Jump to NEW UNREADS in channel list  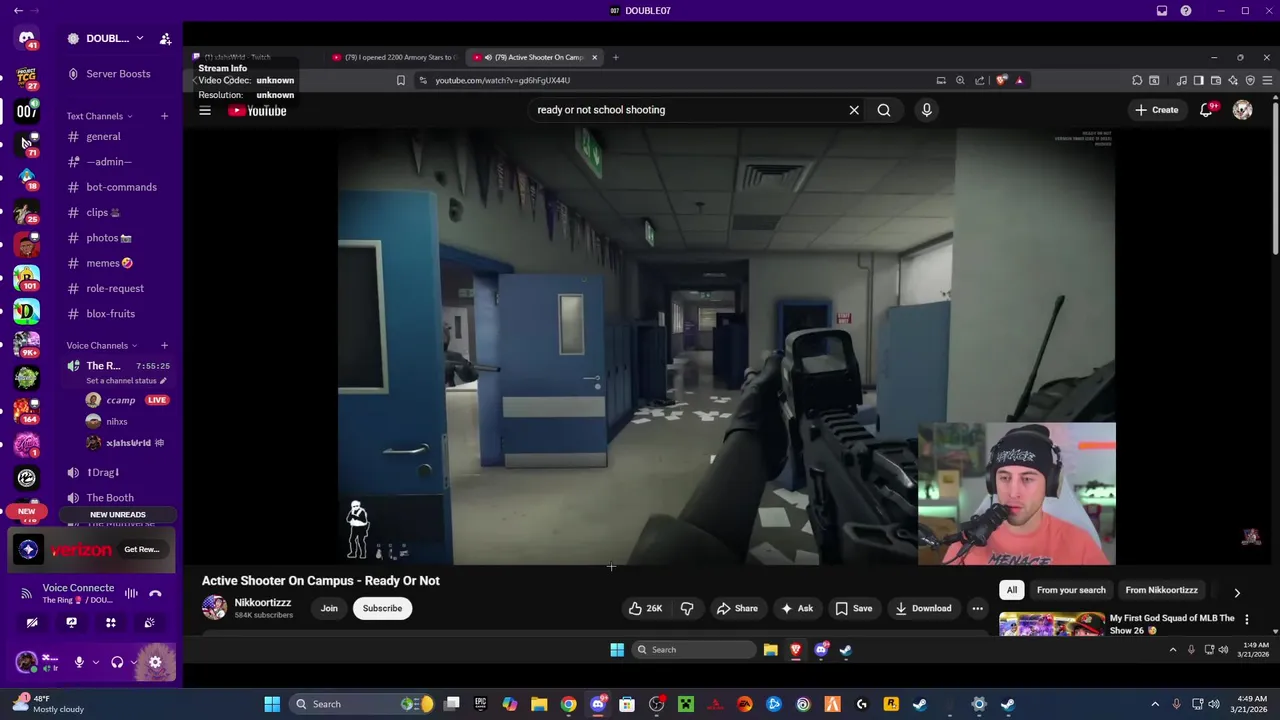tap(118, 515)
